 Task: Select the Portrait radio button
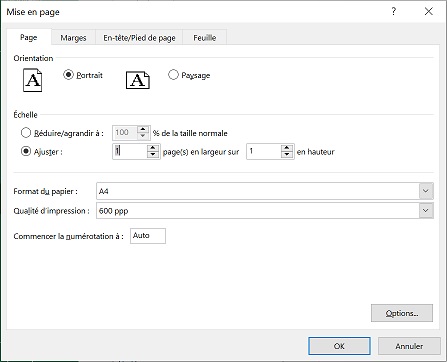click(x=68, y=75)
